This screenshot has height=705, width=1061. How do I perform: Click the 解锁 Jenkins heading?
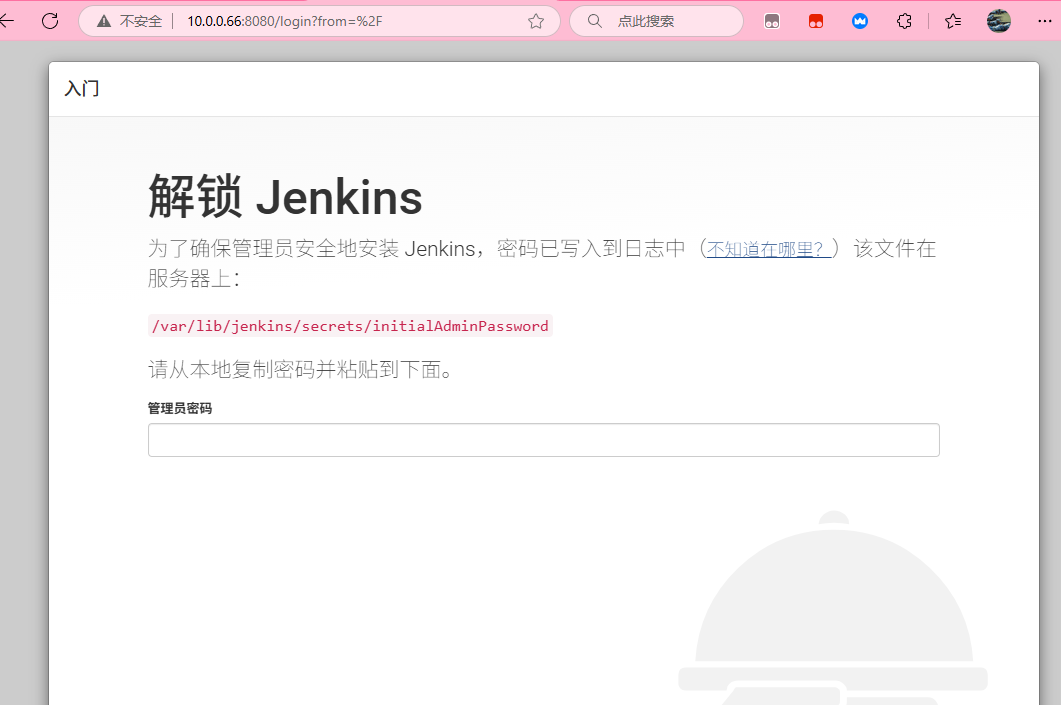tap(285, 197)
